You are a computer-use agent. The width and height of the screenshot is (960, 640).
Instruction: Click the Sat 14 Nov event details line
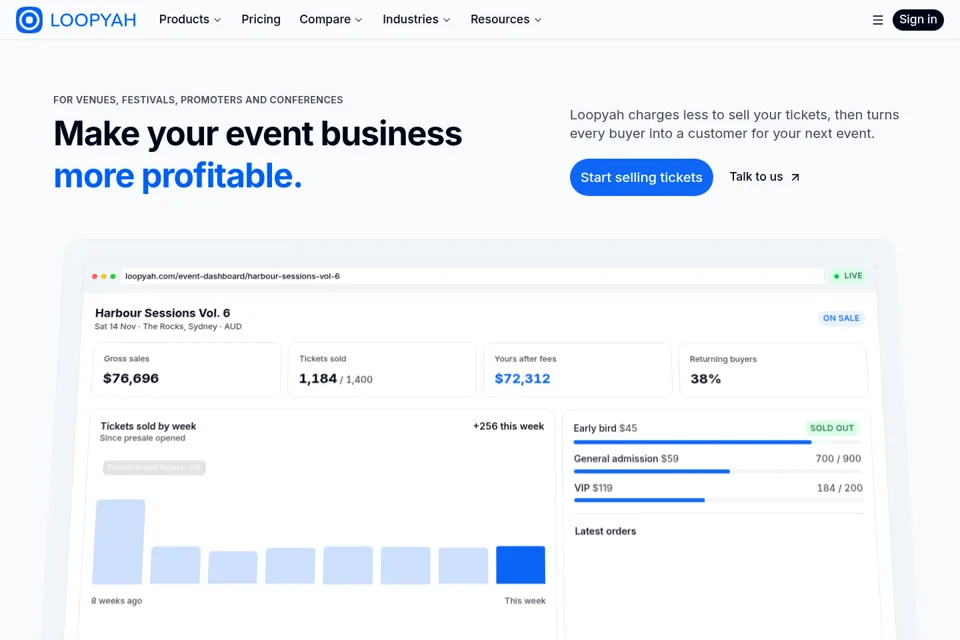[168, 326]
